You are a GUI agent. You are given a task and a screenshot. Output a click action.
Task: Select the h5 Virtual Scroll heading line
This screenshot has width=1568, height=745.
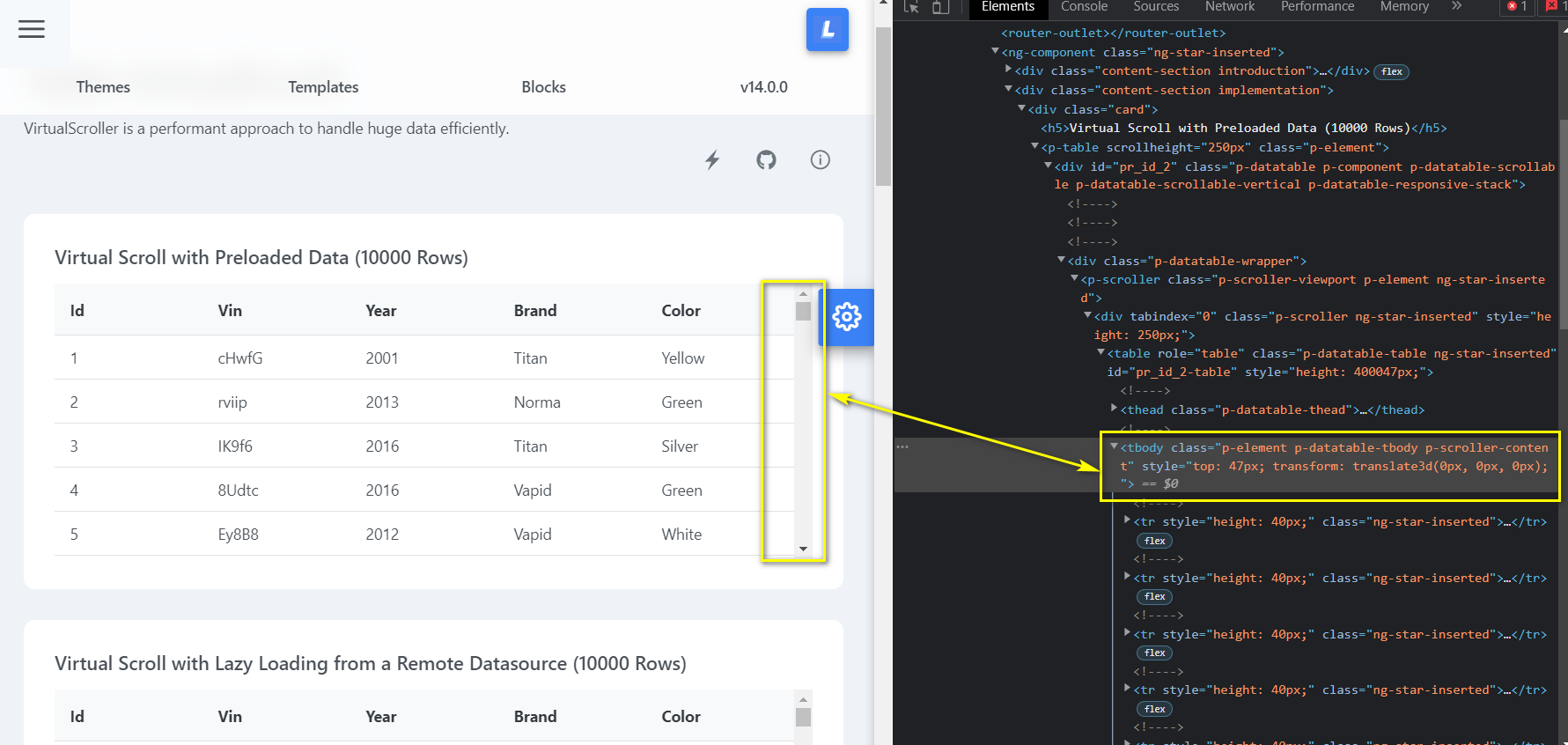pyautogui.click(x=1244, y=128)
